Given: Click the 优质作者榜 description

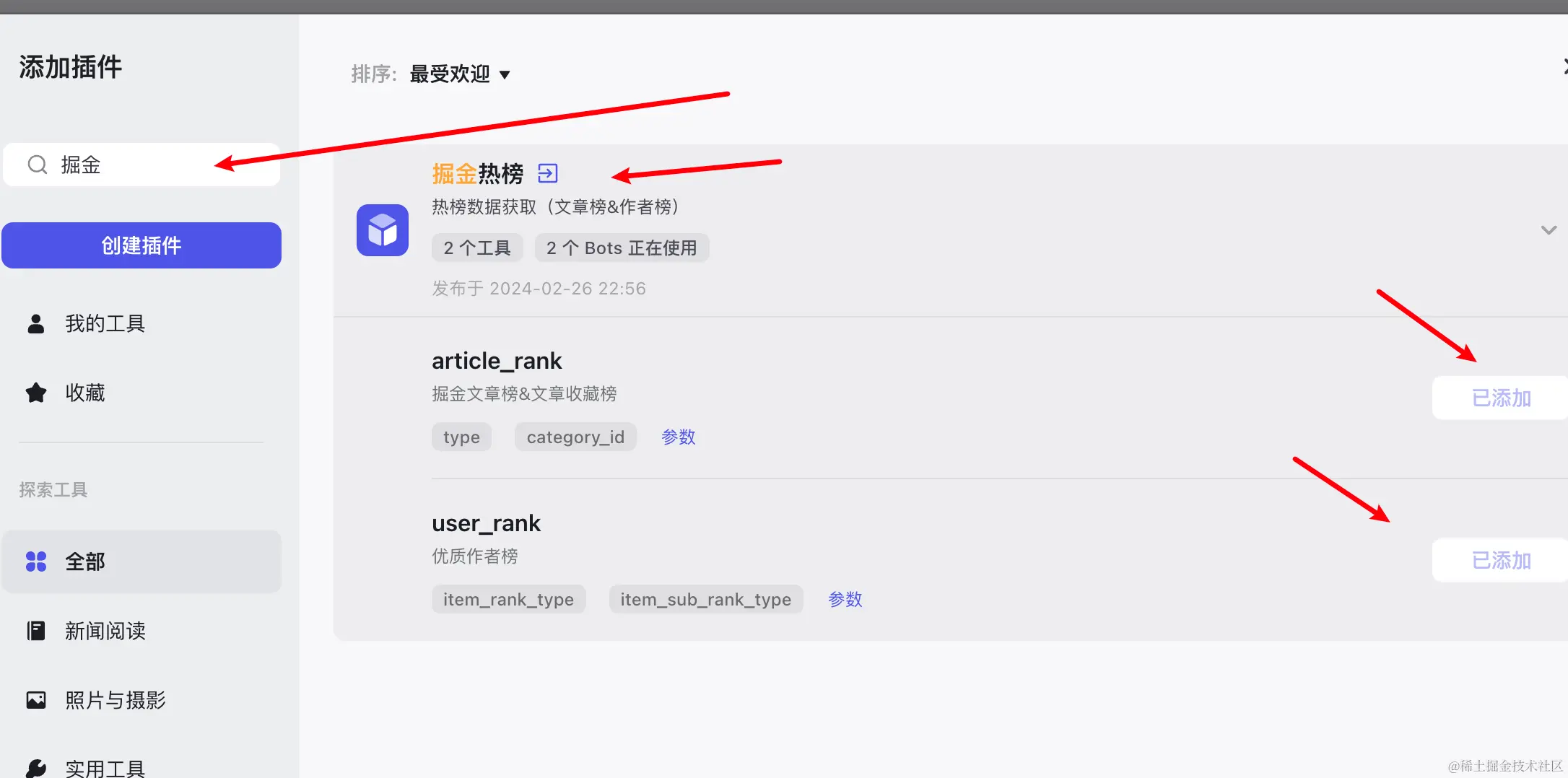Looking at the screenshot, I should click(x=475, y=556).
